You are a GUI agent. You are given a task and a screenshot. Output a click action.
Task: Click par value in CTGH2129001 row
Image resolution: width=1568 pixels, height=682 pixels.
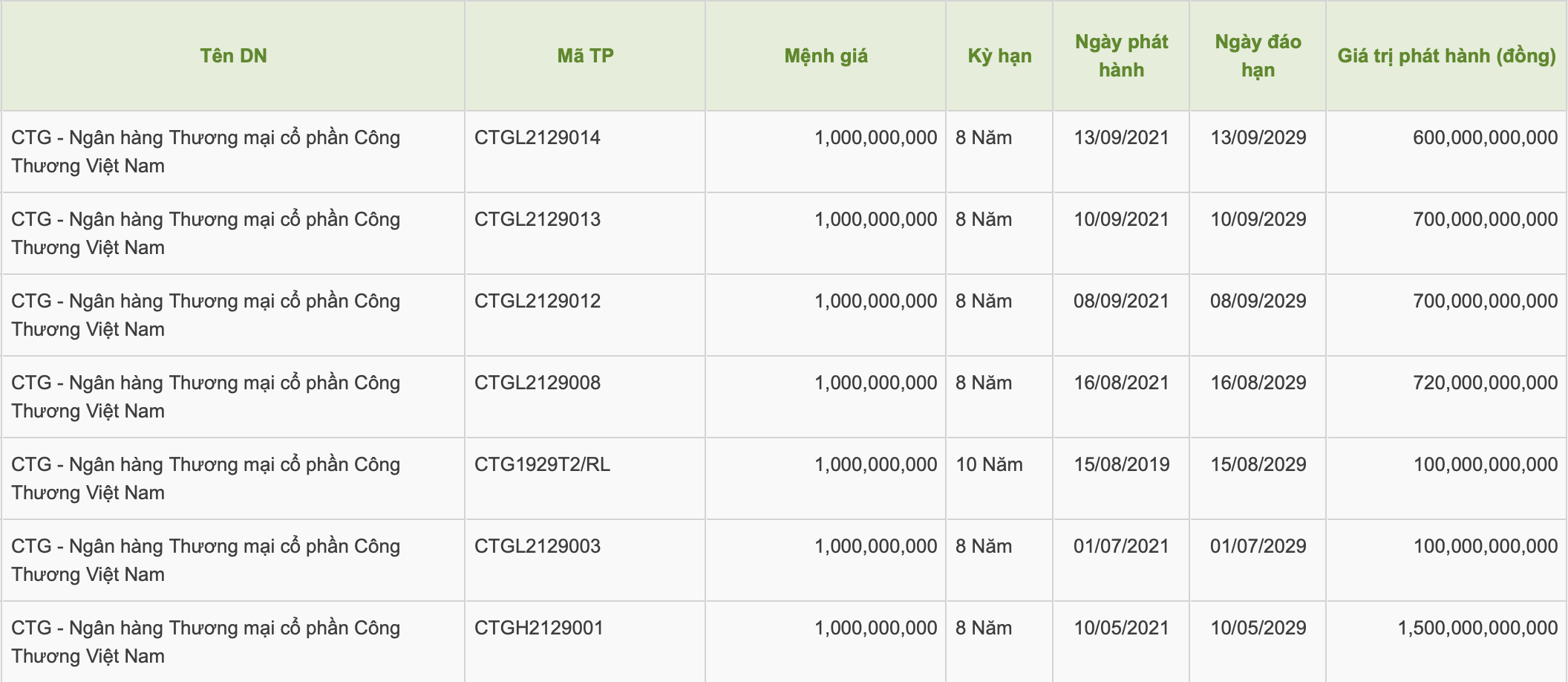(876, 628)
